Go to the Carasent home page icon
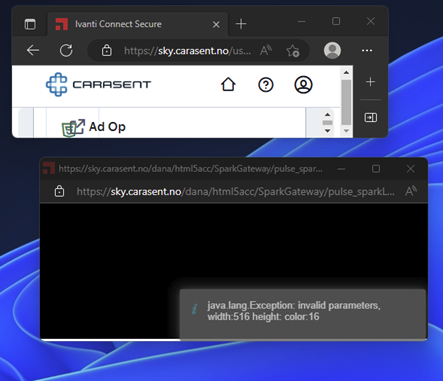The height and width of the screenshot is (381, 443). 228,84
